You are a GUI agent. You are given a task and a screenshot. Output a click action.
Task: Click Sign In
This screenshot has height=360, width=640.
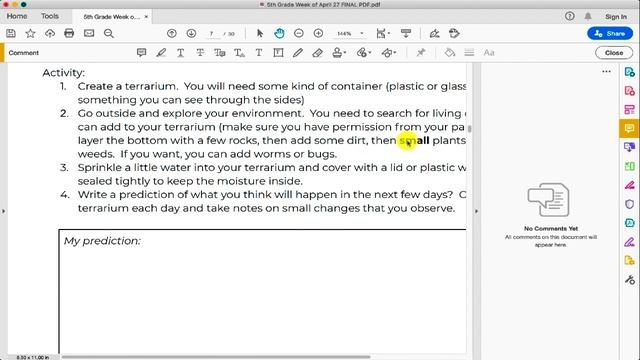[616, 16]
